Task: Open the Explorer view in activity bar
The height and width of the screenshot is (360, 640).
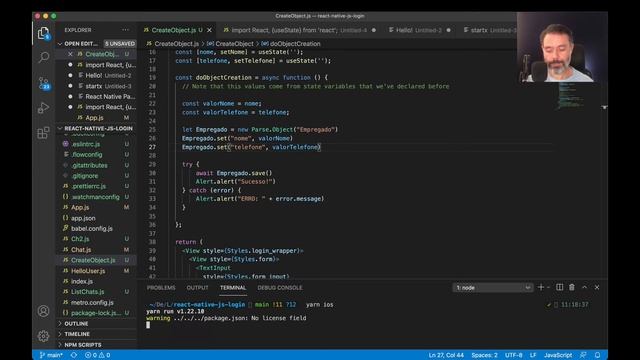Action: tap(43, 33)
